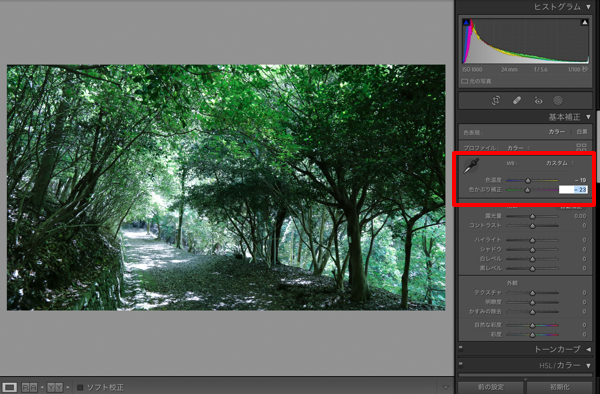
Task: Click the コントラスト slider handle
Action: click(532, 226)
